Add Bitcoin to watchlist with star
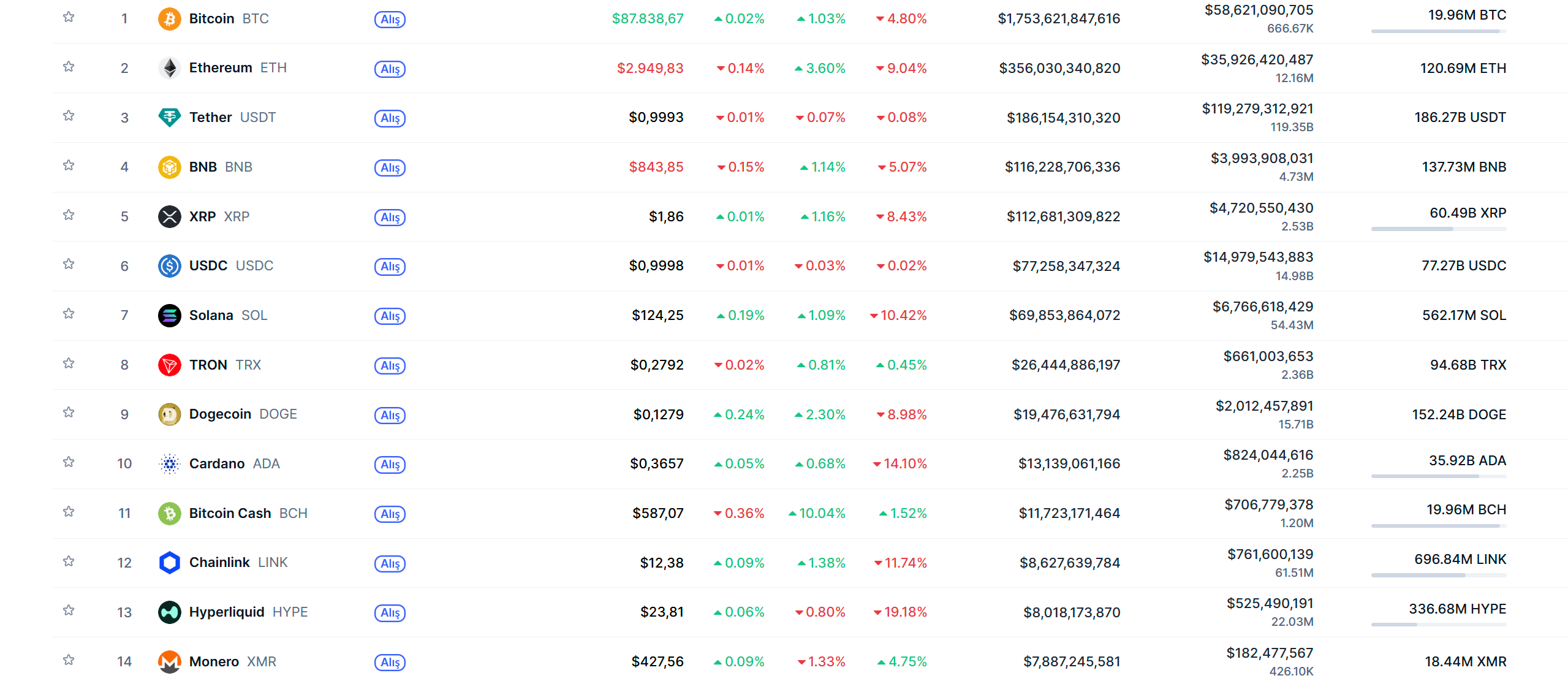 point(69,17)
